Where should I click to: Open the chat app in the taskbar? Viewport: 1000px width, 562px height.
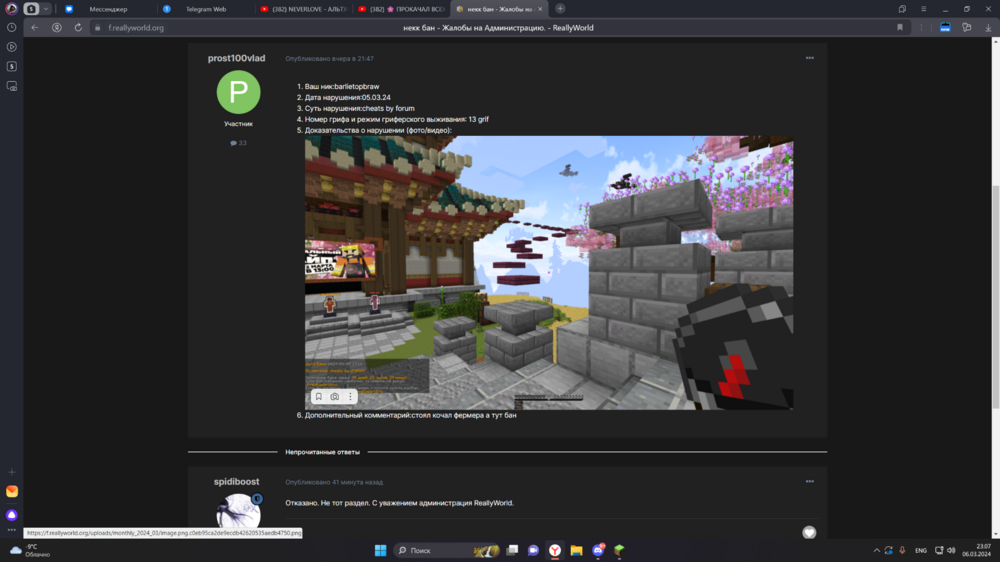533,550
